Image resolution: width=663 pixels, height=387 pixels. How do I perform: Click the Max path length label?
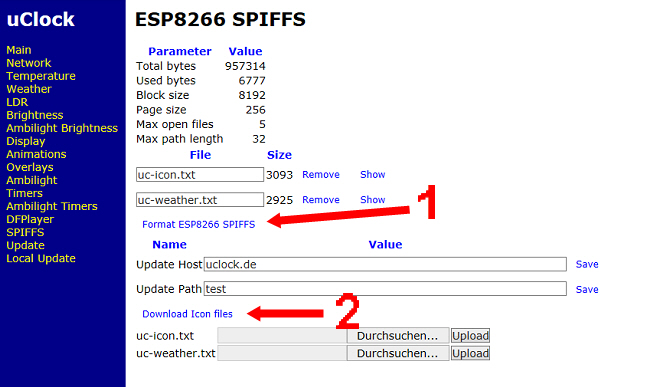pos(179,139)
